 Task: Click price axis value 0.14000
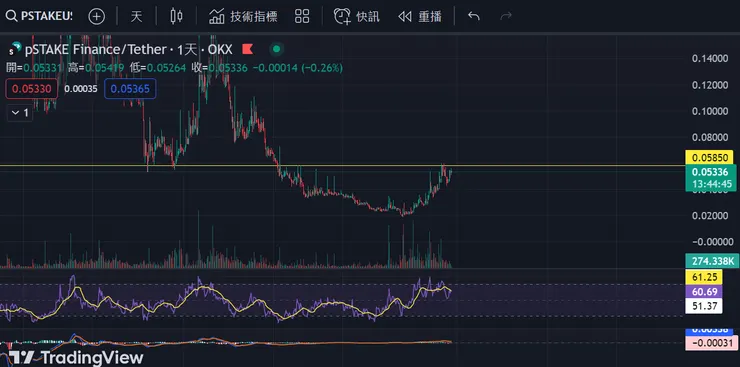point(710,58)
